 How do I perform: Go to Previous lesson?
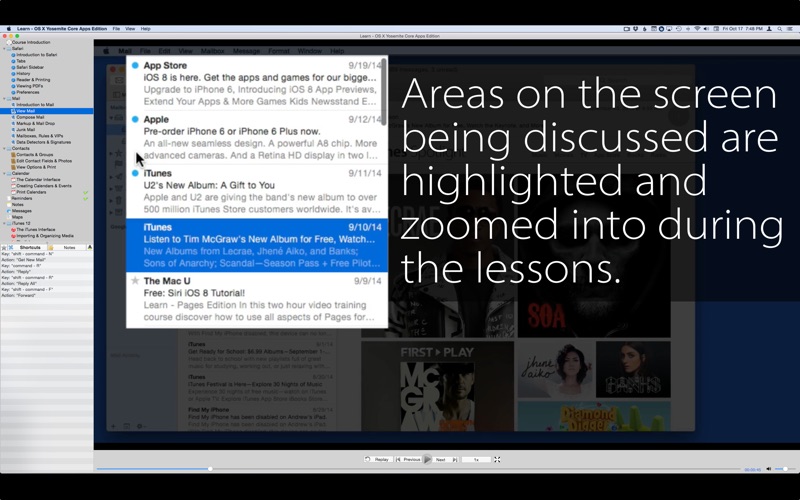[x=408, y=460]
